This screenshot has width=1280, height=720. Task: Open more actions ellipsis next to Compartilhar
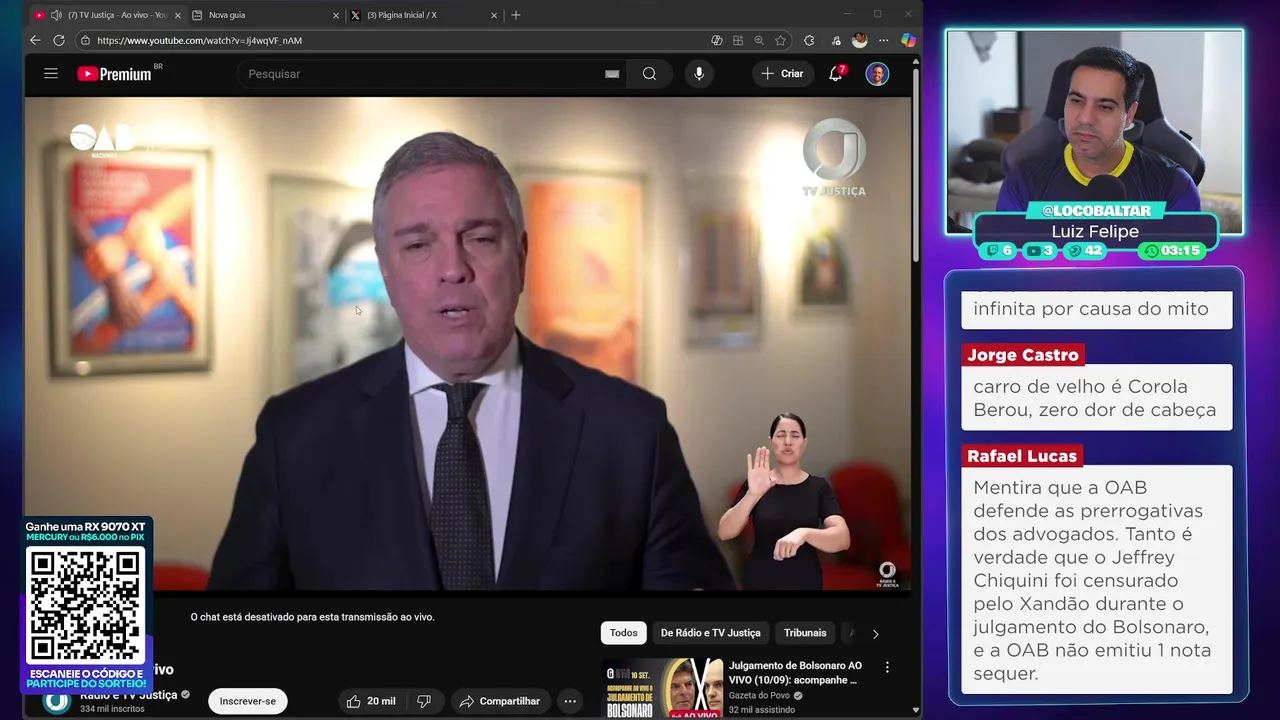(x=569, y=701)
